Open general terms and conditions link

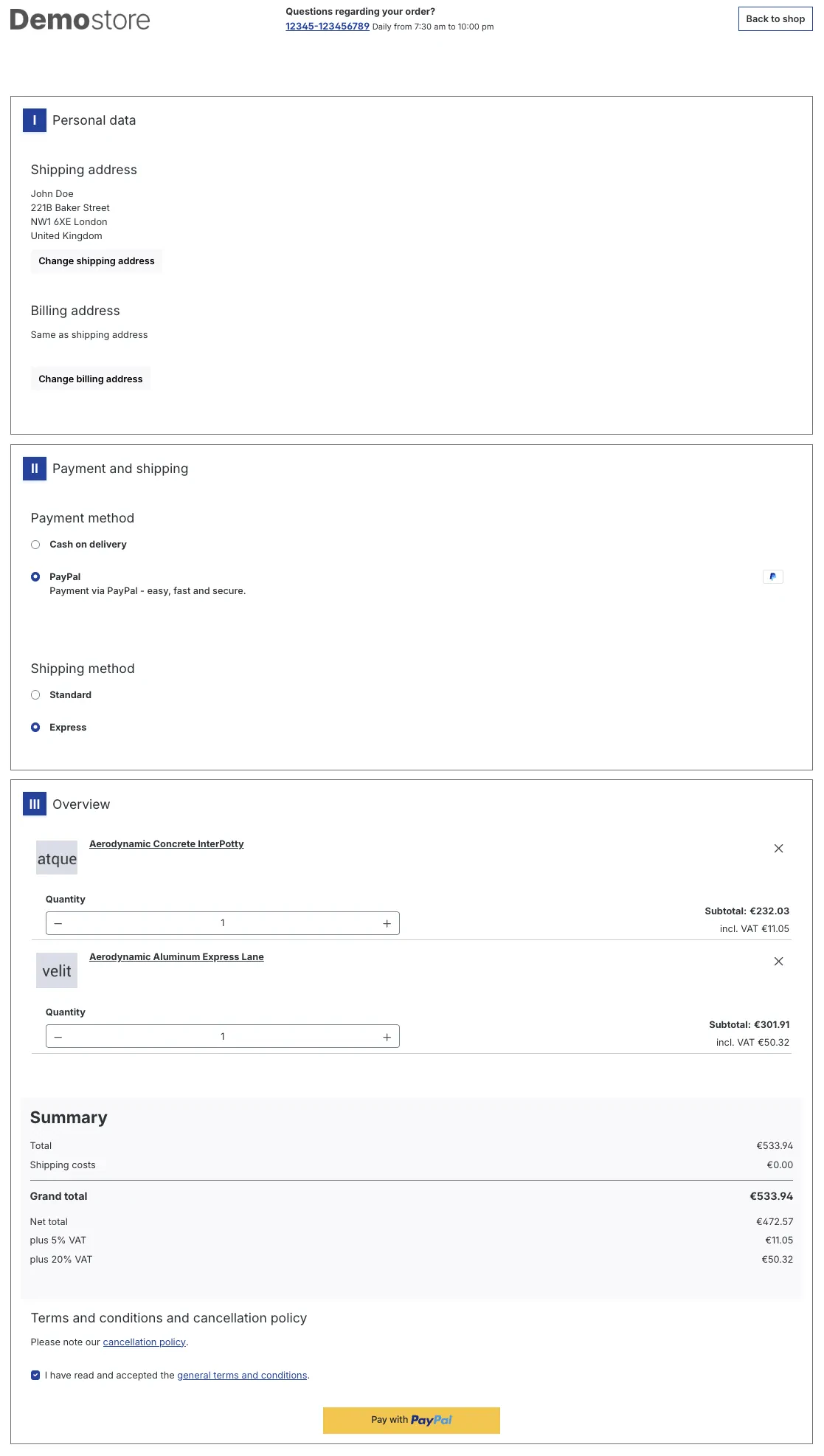pos(242,1376)
